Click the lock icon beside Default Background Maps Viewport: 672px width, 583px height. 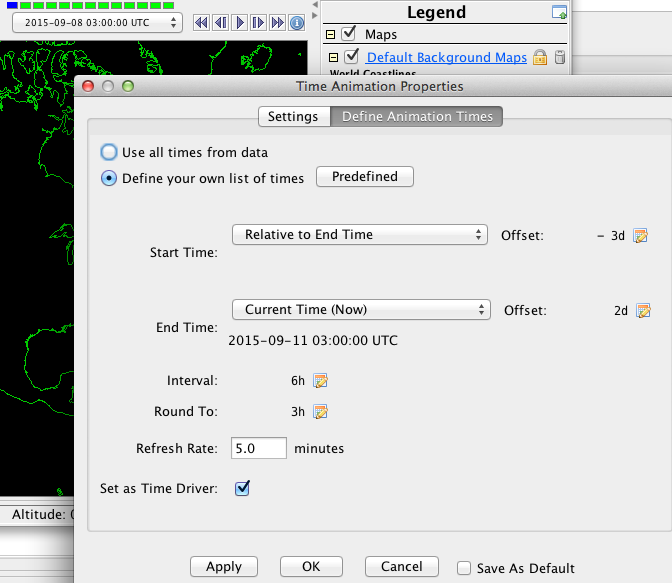point(540,58)
